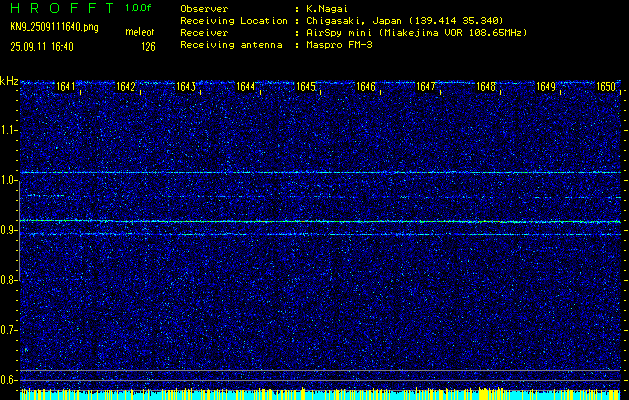Click the 1647 time marker
The width and height of the screenshot is (629, 400).
point(426,87)
